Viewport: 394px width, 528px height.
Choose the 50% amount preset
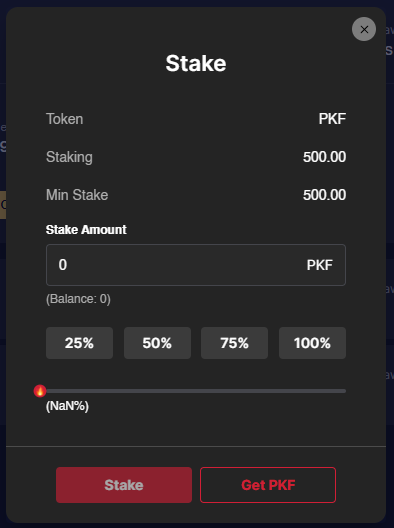coord(157,343)
